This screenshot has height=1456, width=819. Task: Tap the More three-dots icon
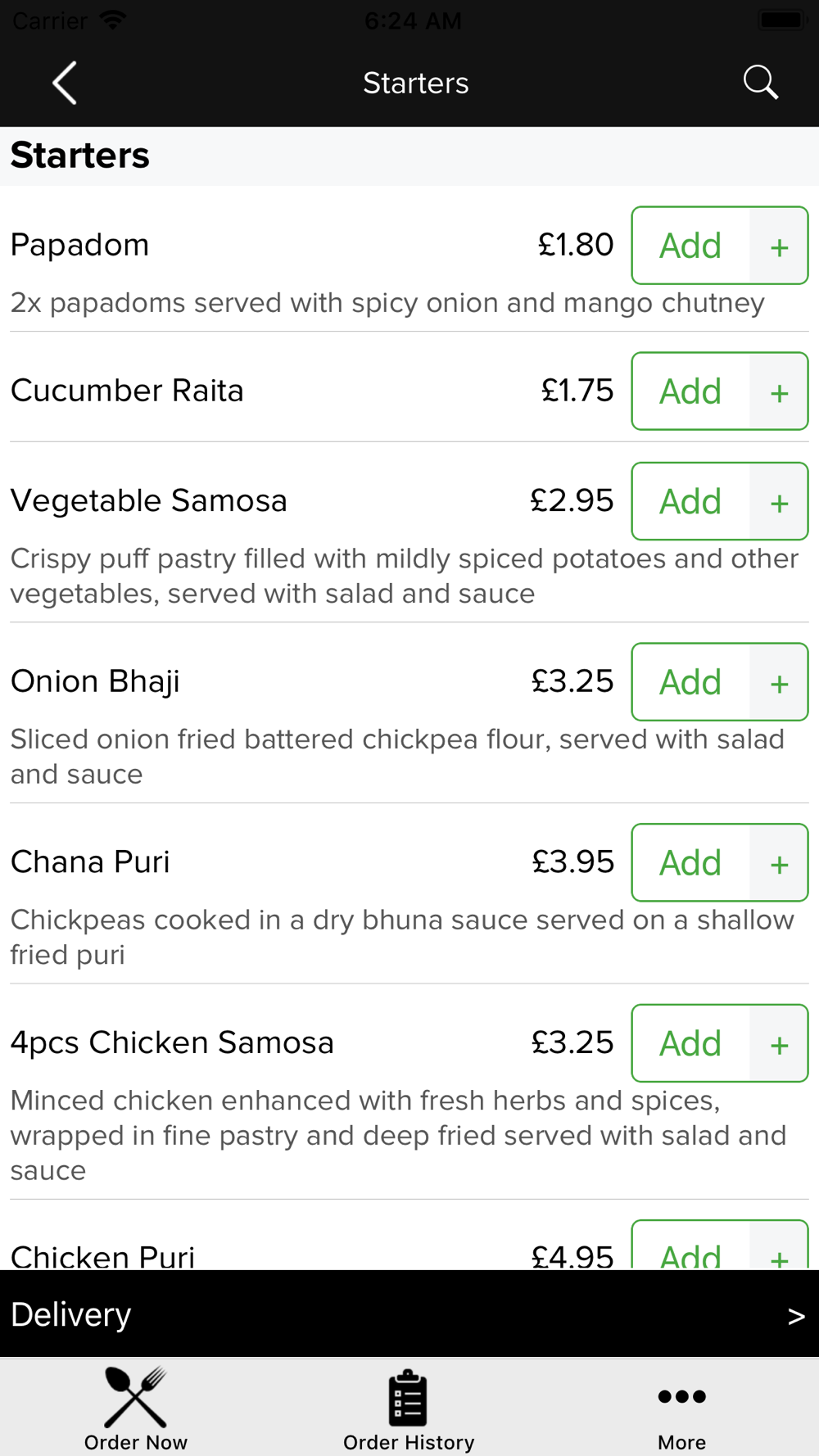click(x=682, y=1396)
